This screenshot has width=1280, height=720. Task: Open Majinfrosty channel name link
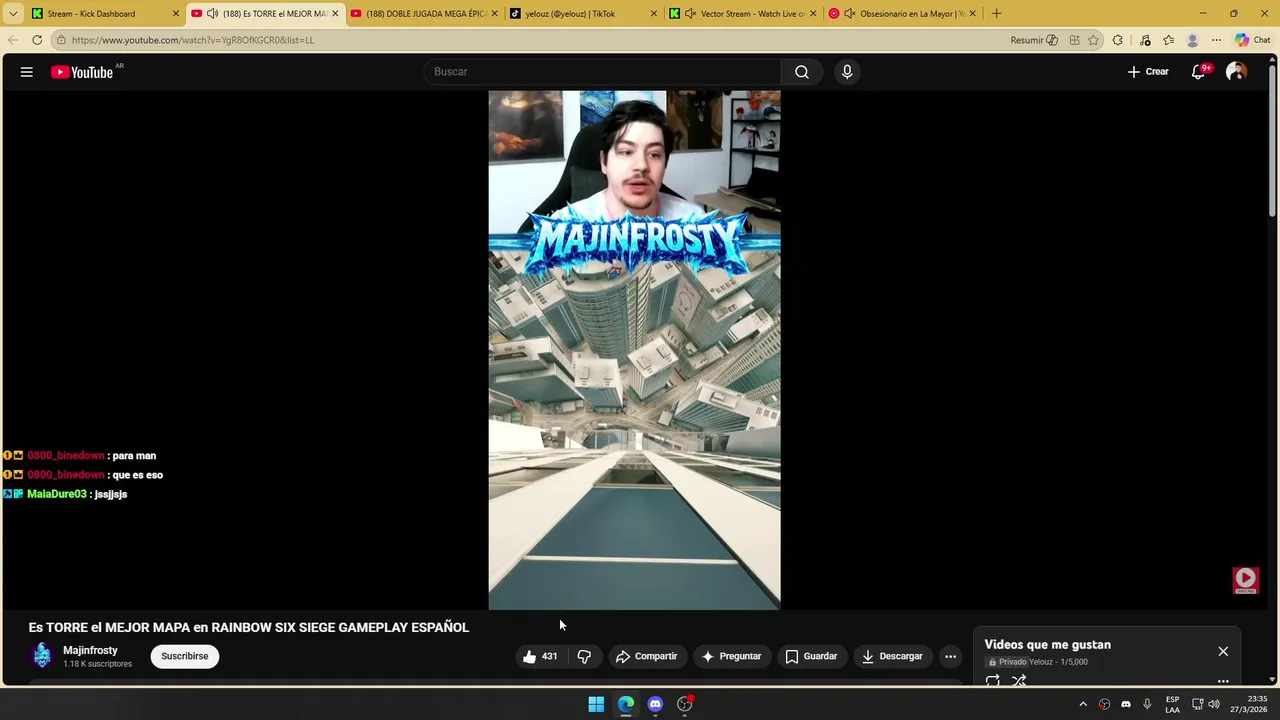(90, 650)
